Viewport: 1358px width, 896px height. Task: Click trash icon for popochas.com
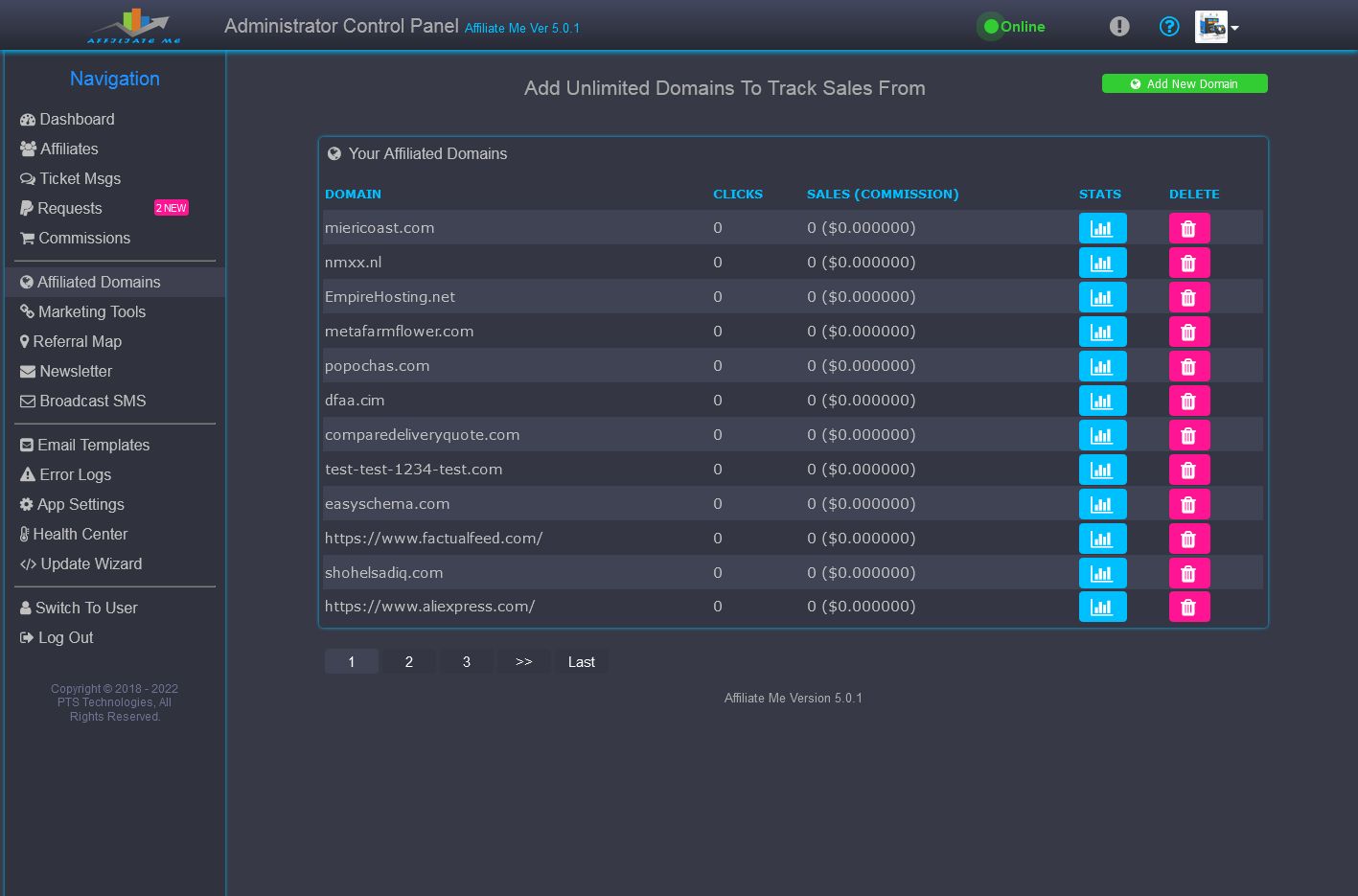tap(1188, 366)
